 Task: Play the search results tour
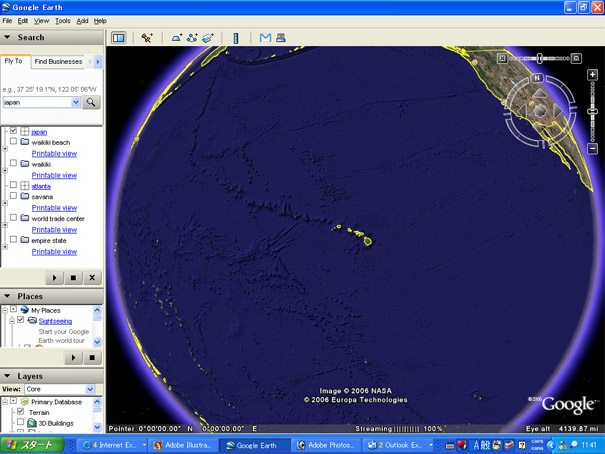[54, 277]
